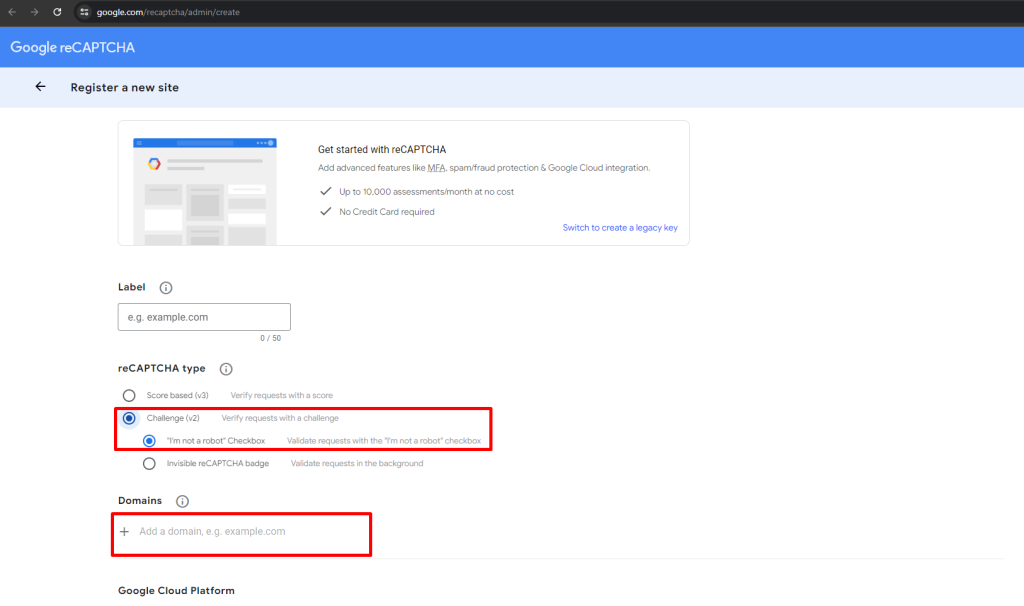1024x606 pixels.
Task: Open the Domains info icon
Action: pyautogui.click(x=182, y=501)
